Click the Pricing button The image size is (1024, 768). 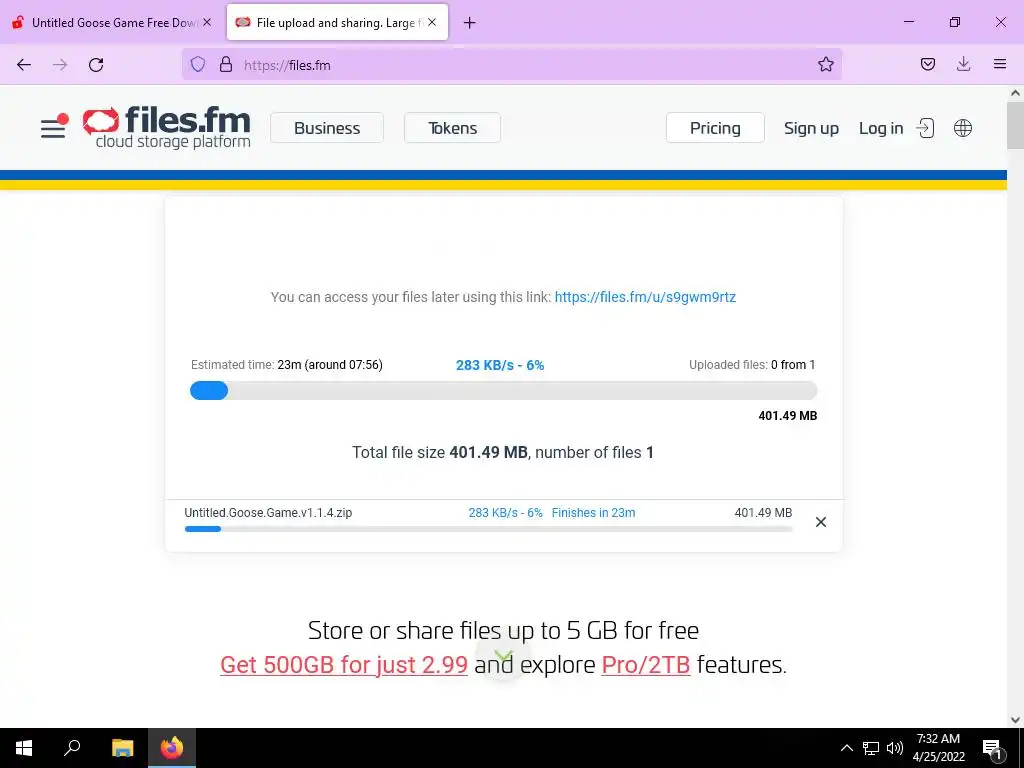pyautogui.click(x=715, y=128)
